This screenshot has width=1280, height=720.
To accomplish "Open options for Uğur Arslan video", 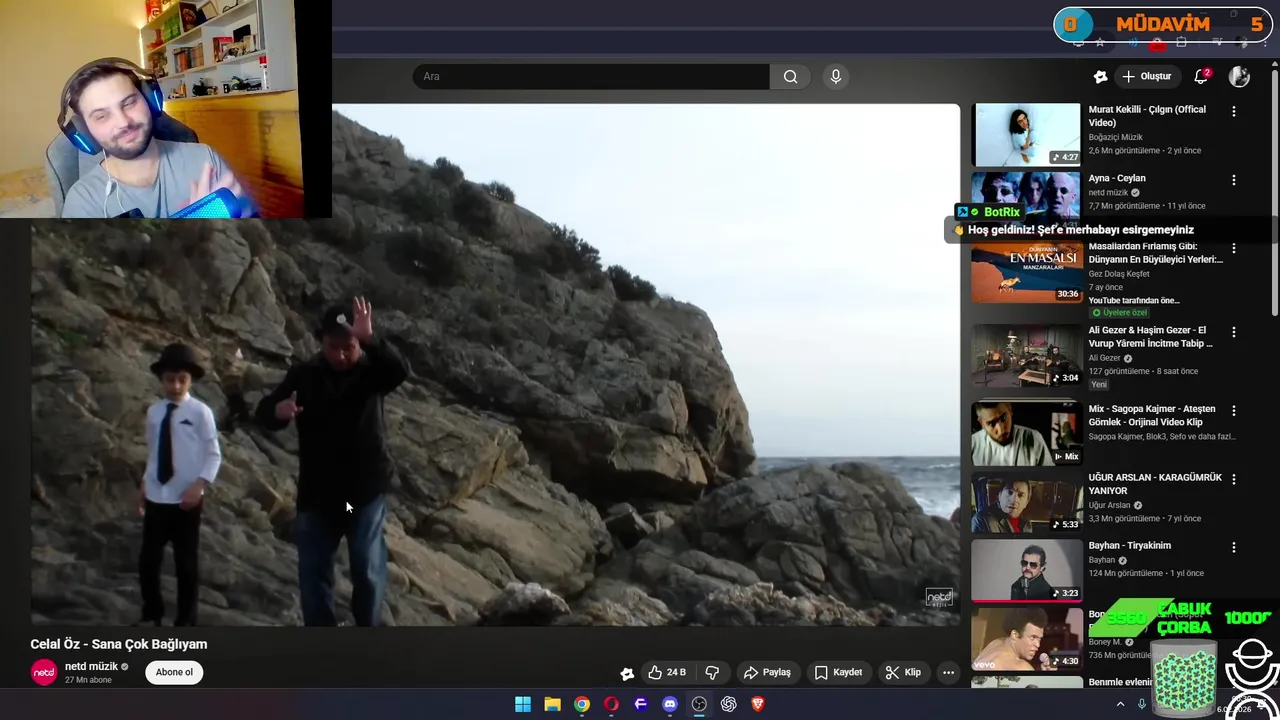I will click(x=1233, y=479).
